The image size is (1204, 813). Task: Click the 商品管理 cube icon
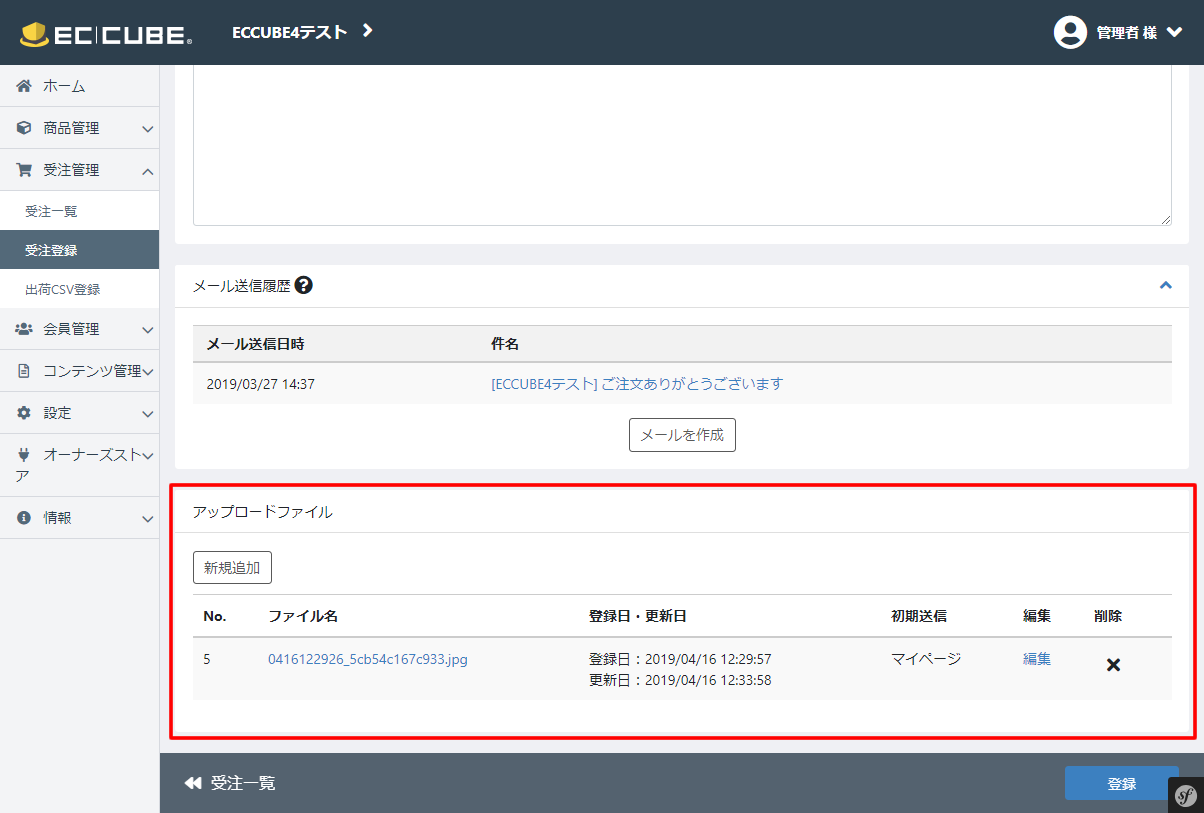(x=24, y=128)
